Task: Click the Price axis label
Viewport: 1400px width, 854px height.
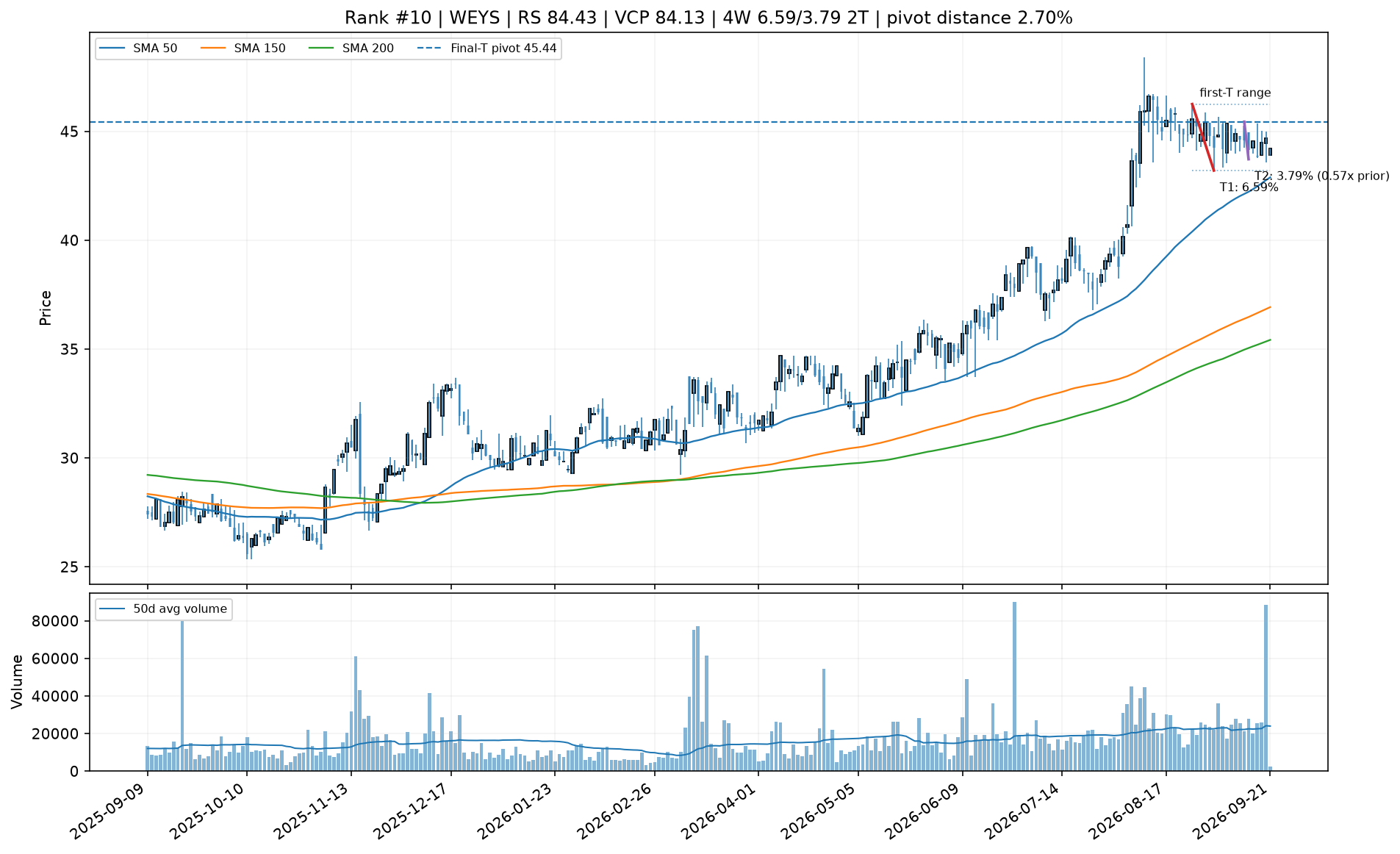Action: [x=46, y=308]
